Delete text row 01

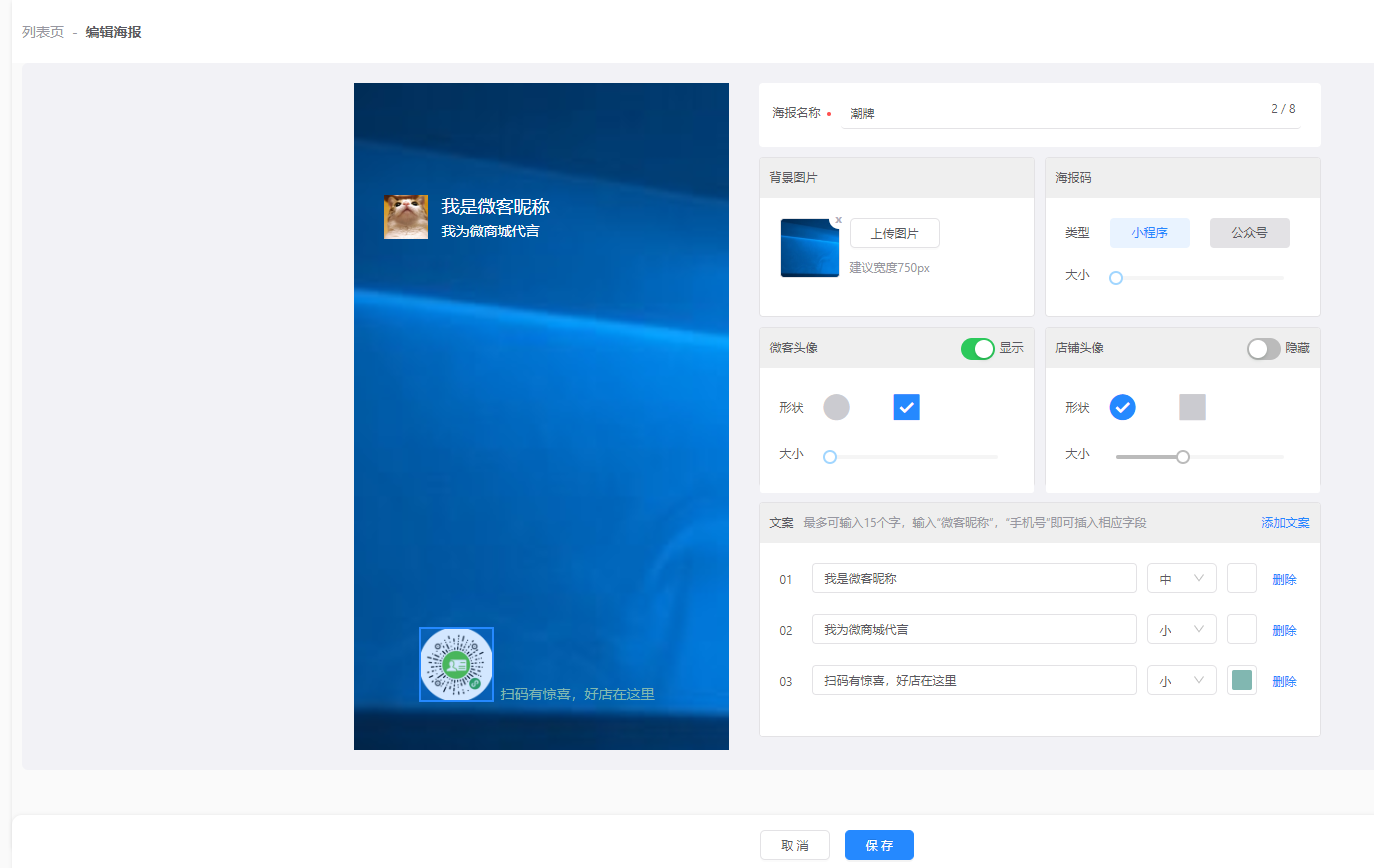pyautogui.click(x=1284, y=579)
